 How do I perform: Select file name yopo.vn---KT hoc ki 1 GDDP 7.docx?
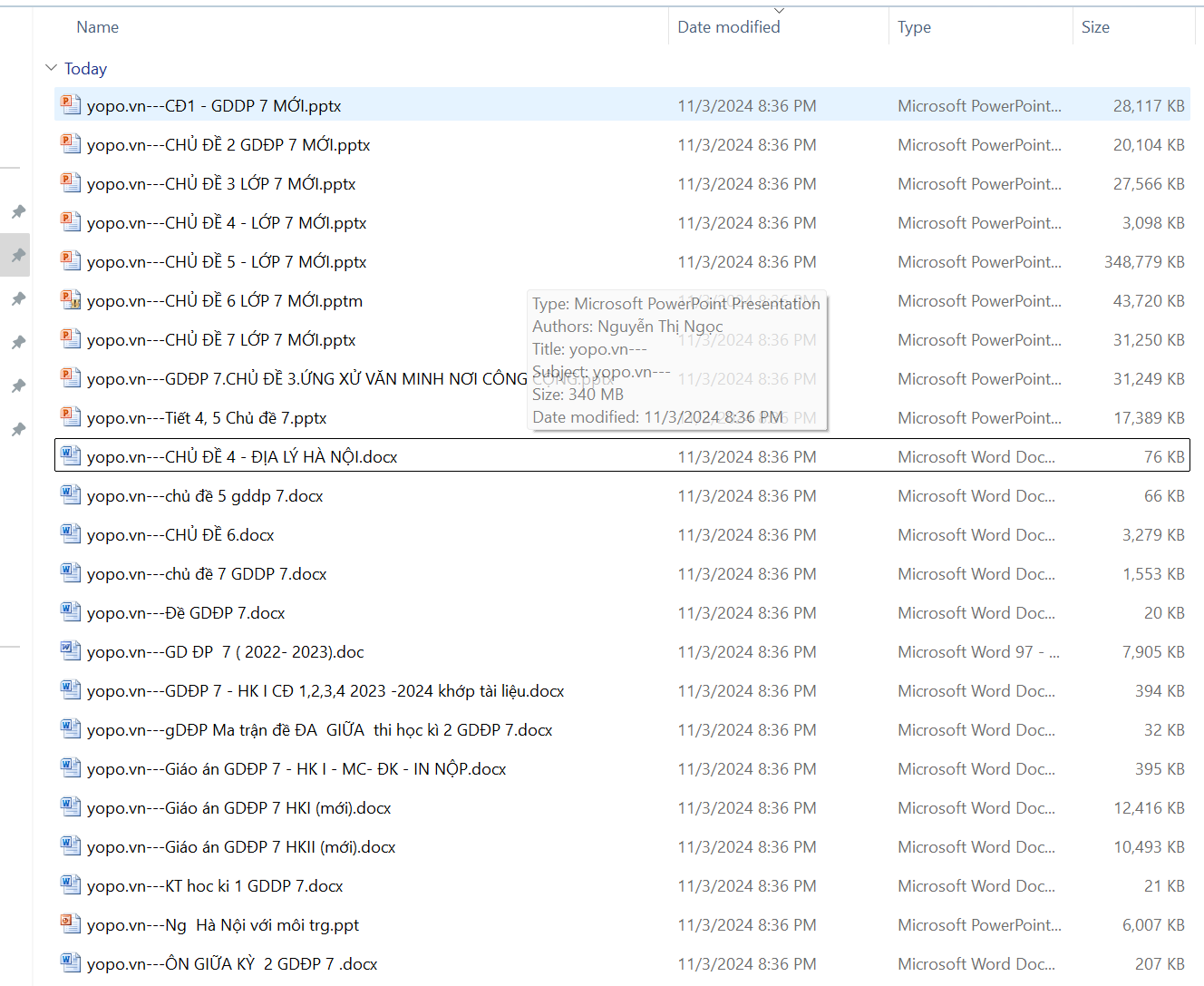point(215,886)
